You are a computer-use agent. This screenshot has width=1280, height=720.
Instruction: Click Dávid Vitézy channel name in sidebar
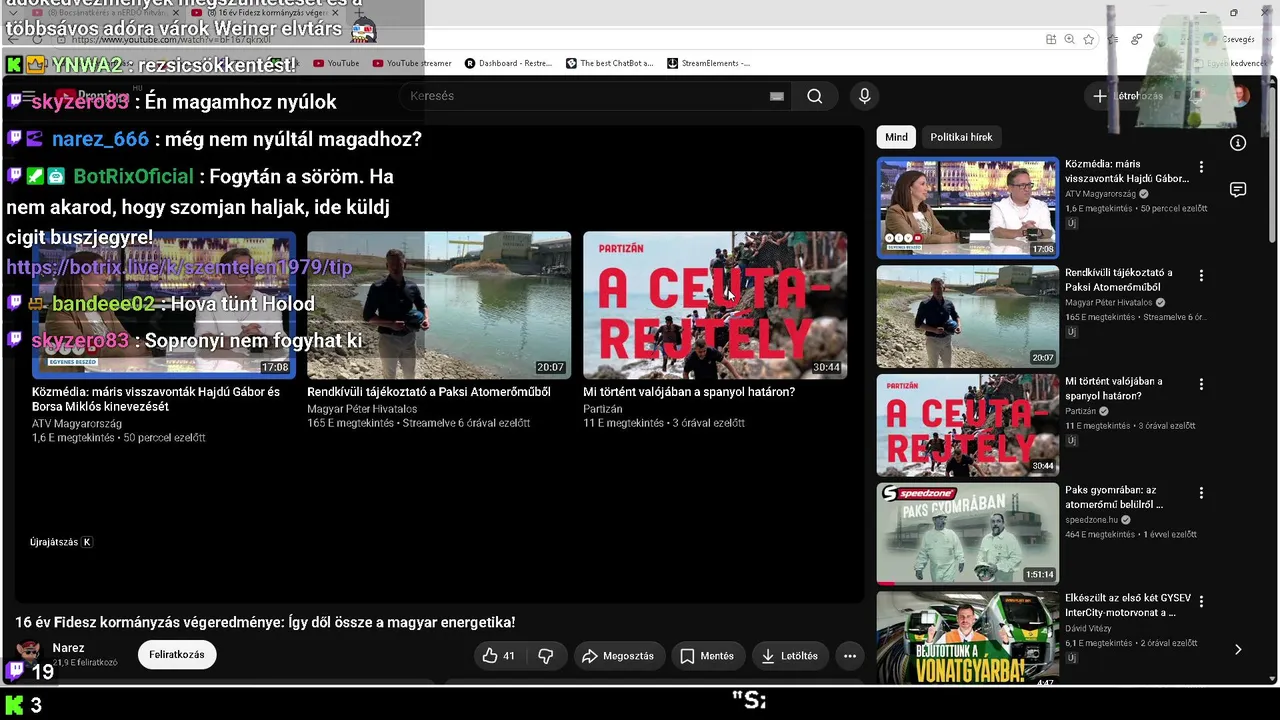[1088, 629]
